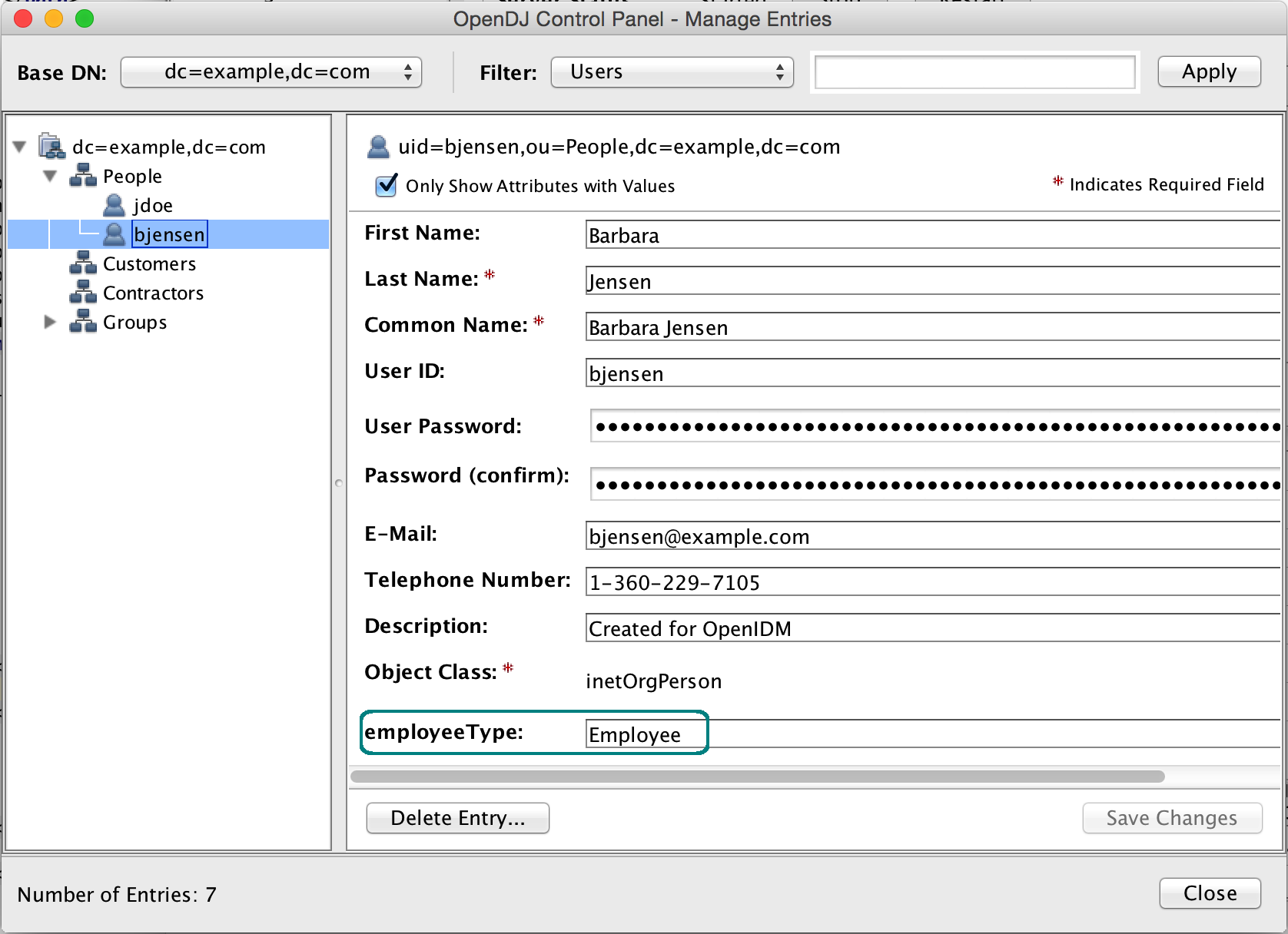Click the First Name field with Barbara
The height and width of the screenshot is (934, 1288).
click(933, 235)
